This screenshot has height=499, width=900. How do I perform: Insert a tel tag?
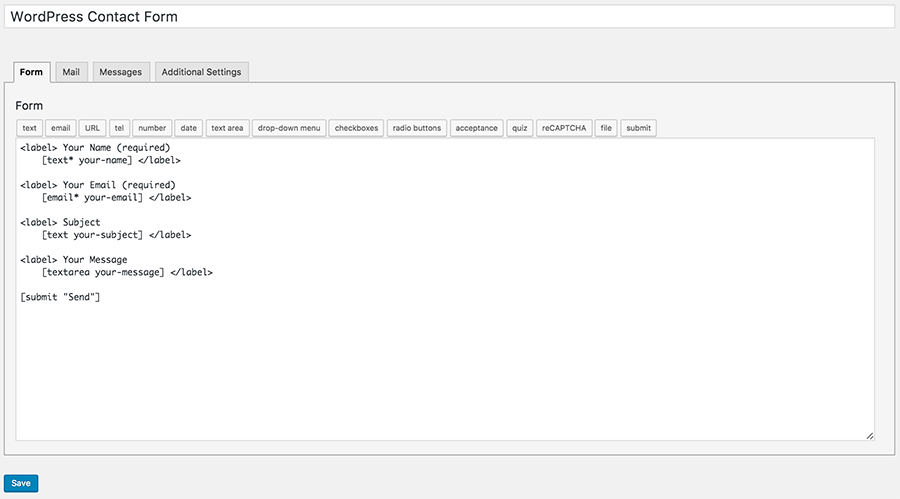119,128
